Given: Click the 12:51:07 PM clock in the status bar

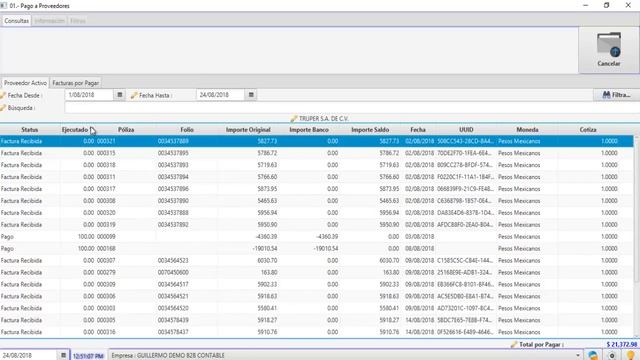Looking at the screenshot, I should click(88, 356).
